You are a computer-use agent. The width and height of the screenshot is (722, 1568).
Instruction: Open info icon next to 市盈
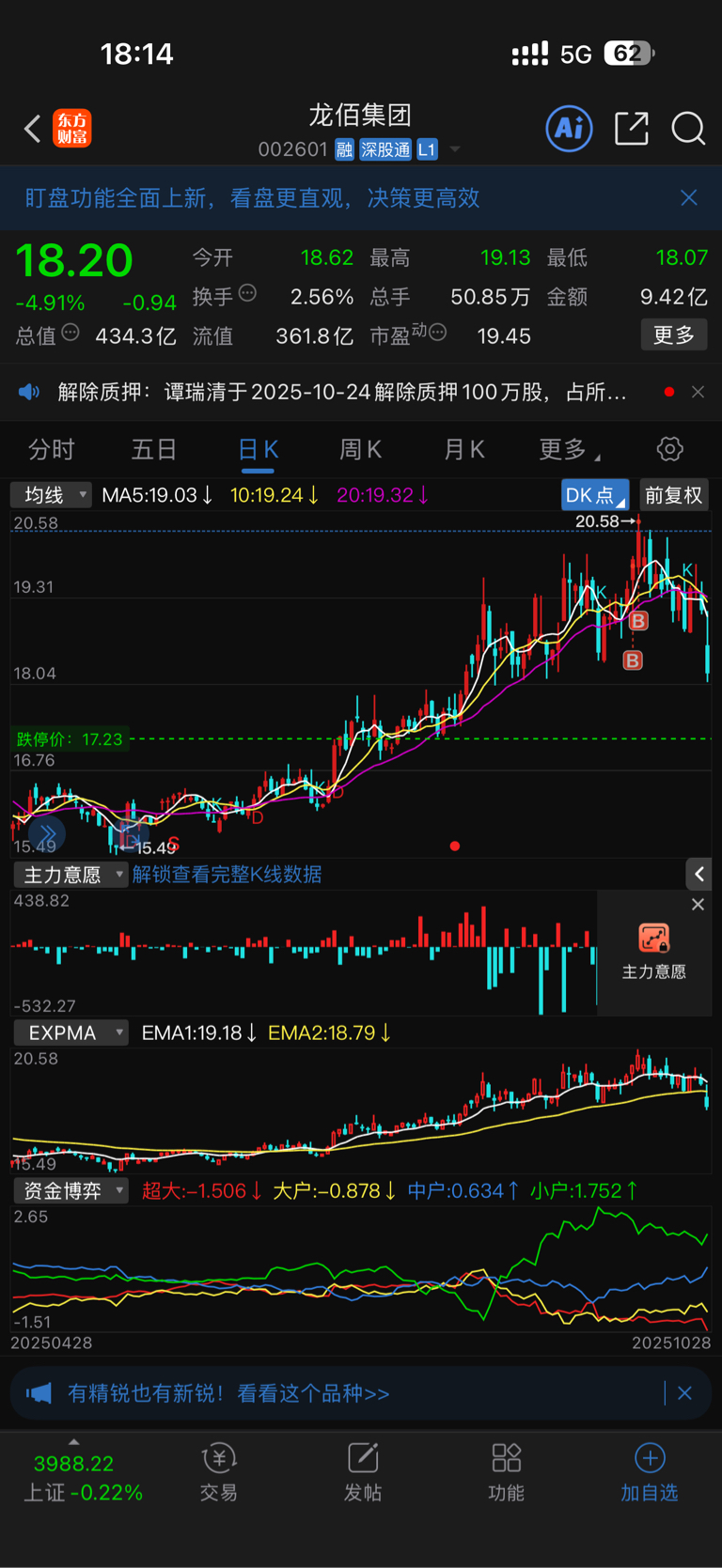[x=437, y=333]
